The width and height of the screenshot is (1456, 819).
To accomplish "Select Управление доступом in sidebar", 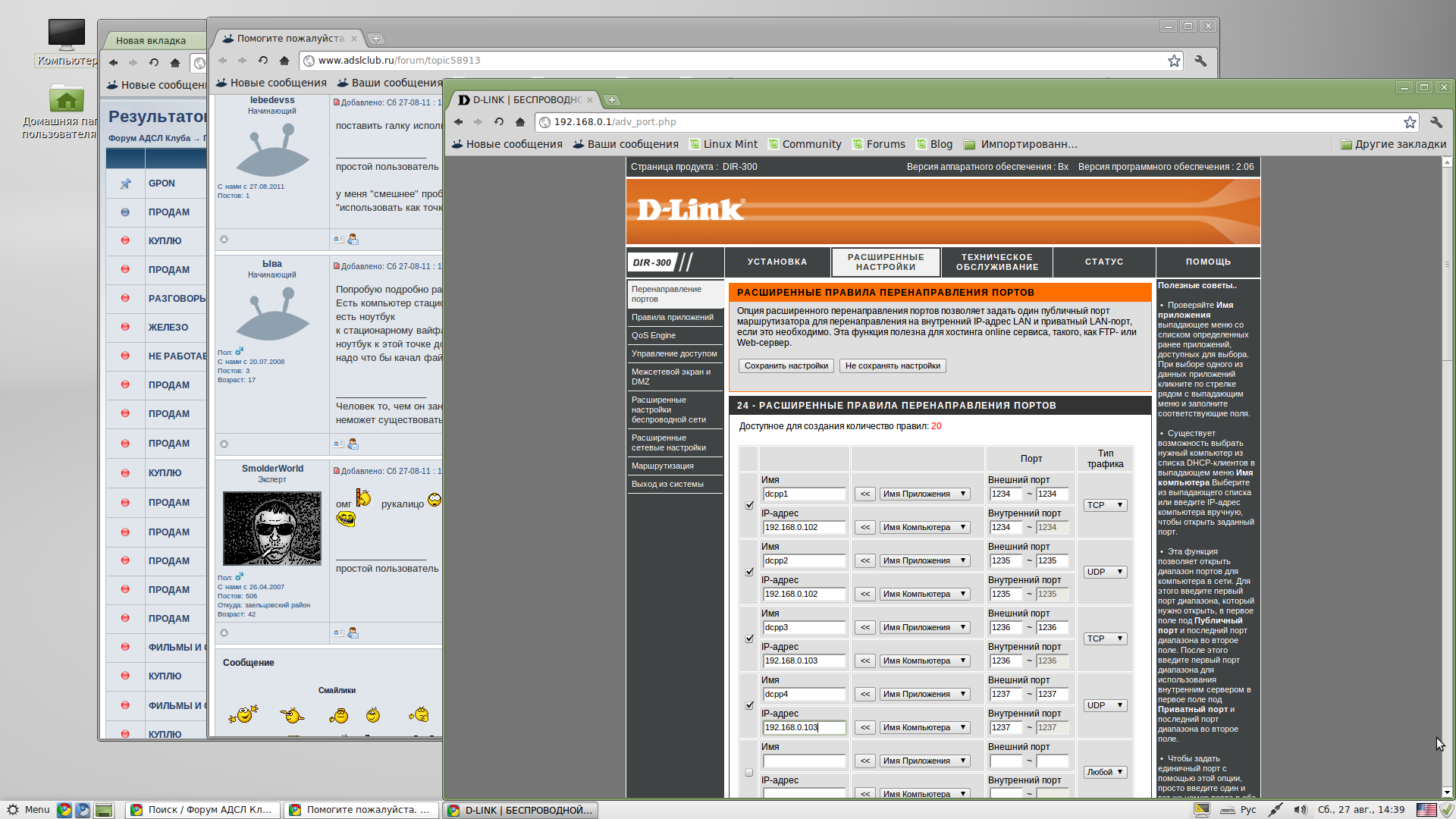I will click(675, 354).
